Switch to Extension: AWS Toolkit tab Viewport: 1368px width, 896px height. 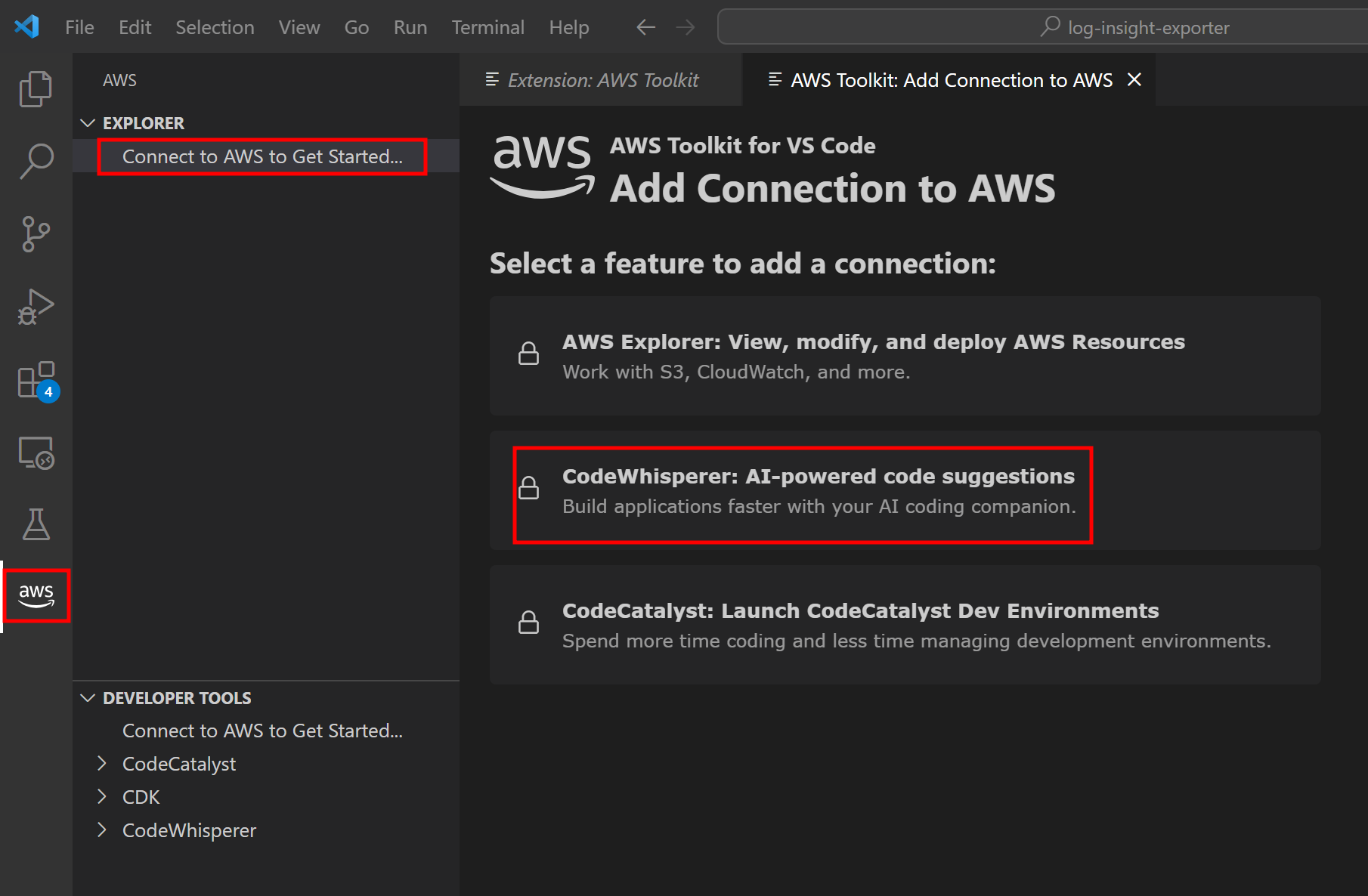(x=601, y=79)
